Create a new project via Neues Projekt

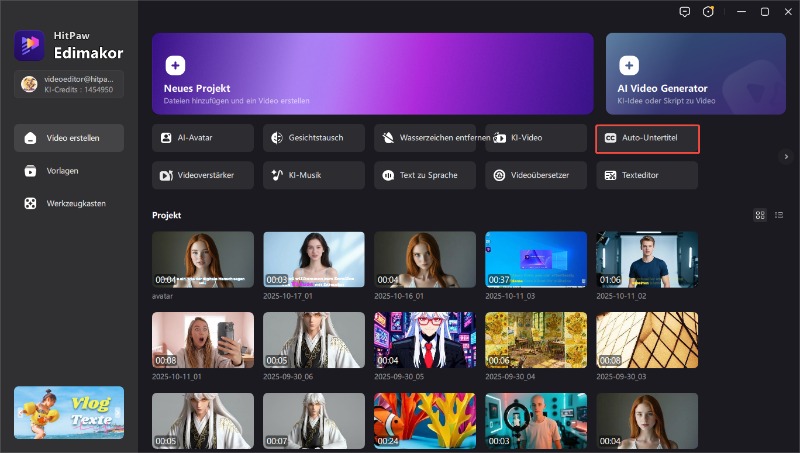click(373, 75)
